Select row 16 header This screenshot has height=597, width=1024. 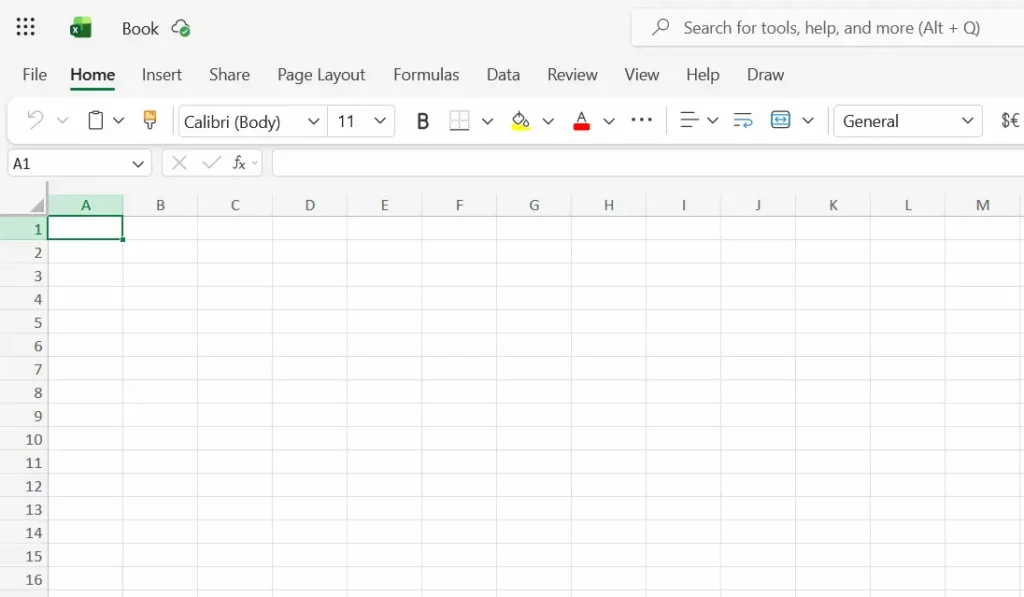point(24,579)
